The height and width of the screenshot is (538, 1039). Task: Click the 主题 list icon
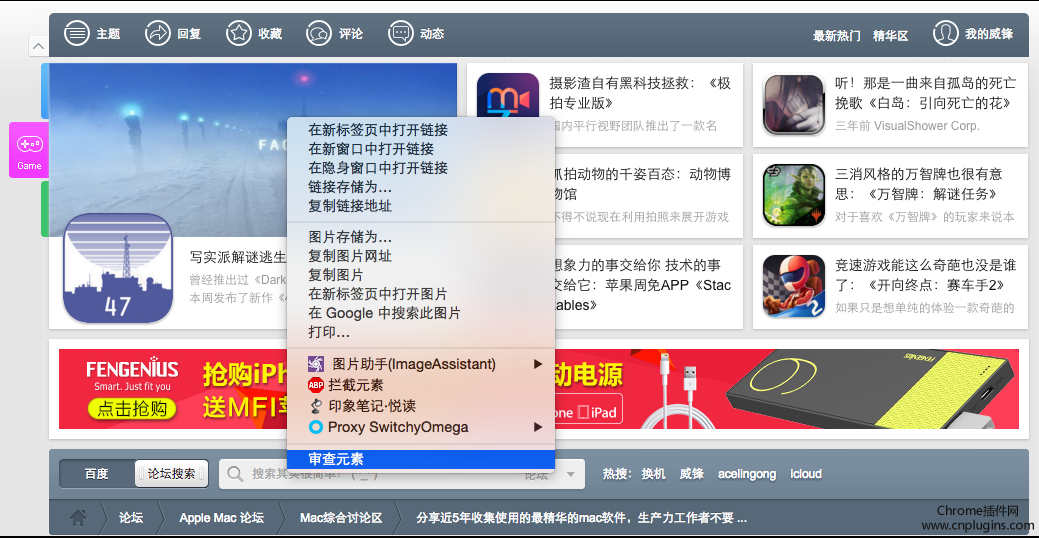point(77,33)
